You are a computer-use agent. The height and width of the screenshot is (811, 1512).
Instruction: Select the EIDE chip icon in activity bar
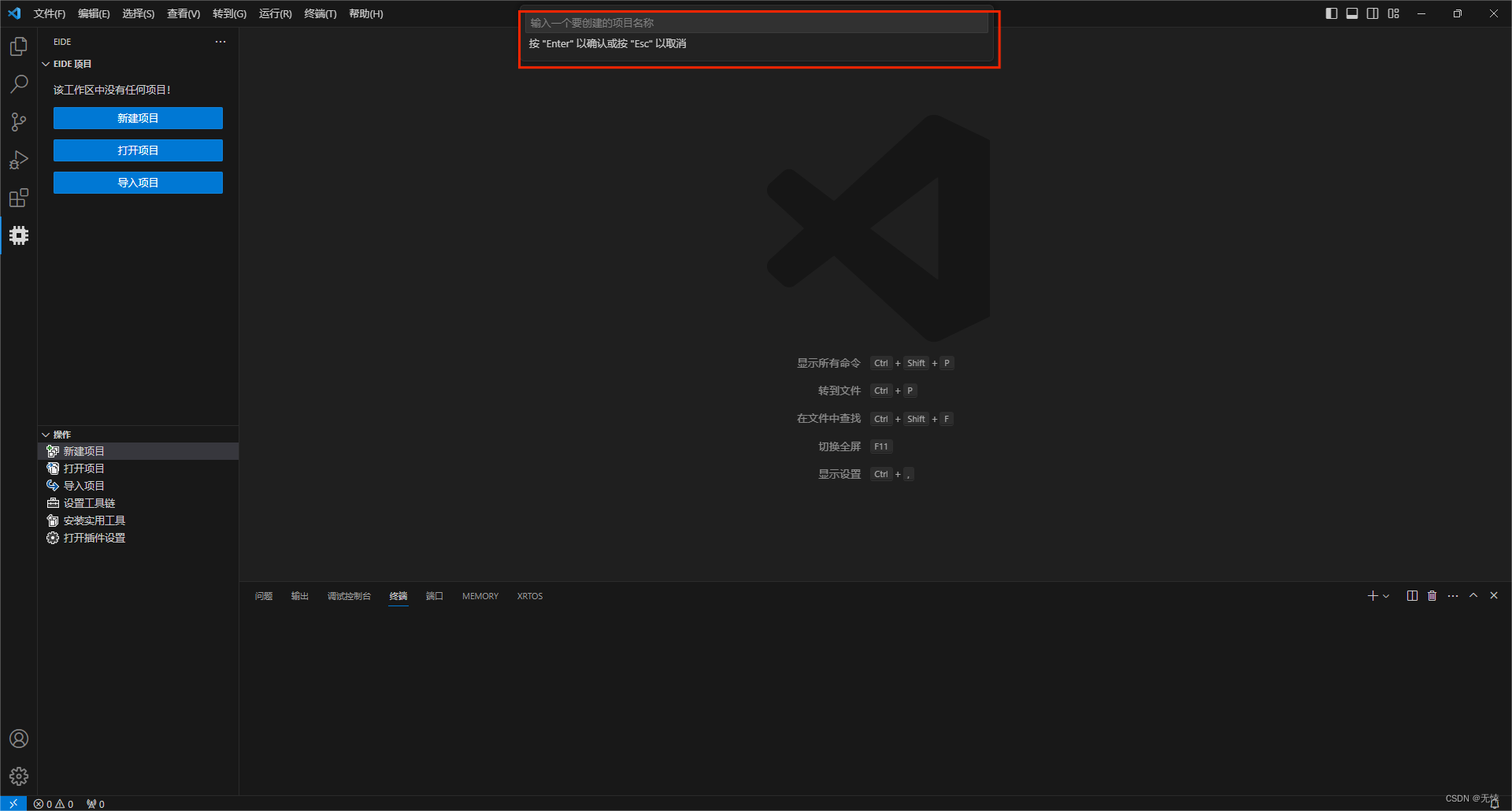tap(19, 235)
